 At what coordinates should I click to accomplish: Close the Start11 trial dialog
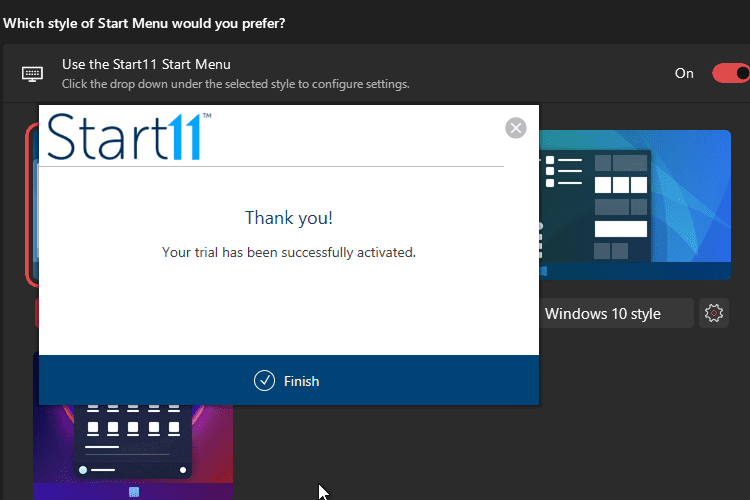[x=516, y=128]
